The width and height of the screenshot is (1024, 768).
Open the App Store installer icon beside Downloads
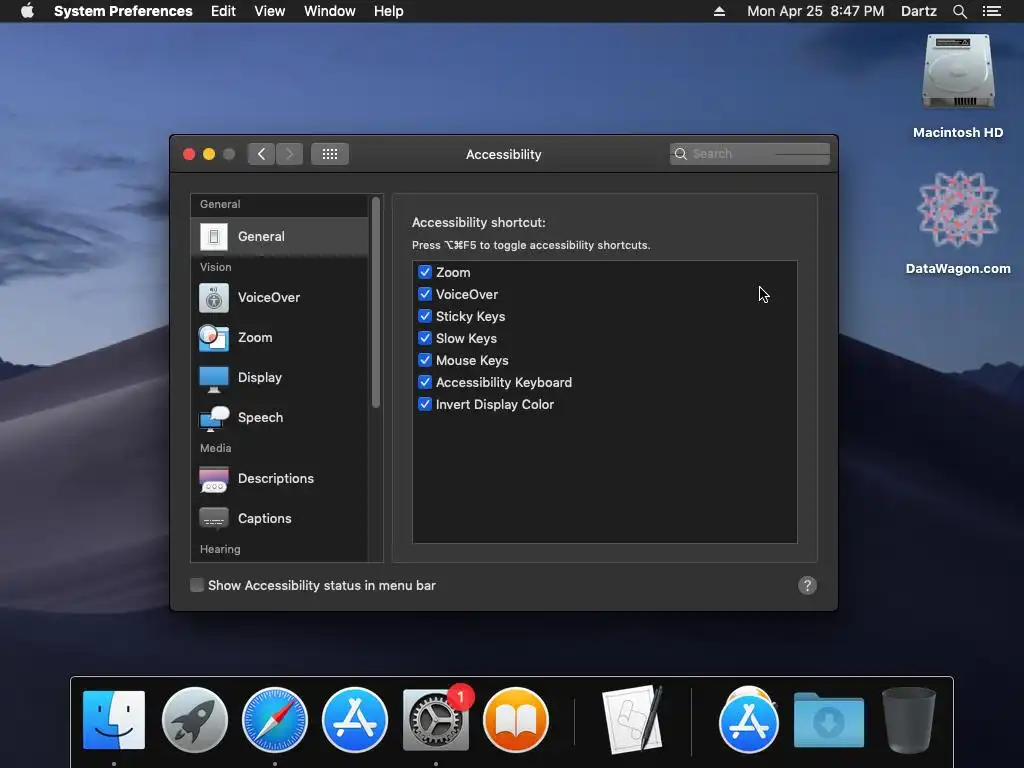pos(748,720)
